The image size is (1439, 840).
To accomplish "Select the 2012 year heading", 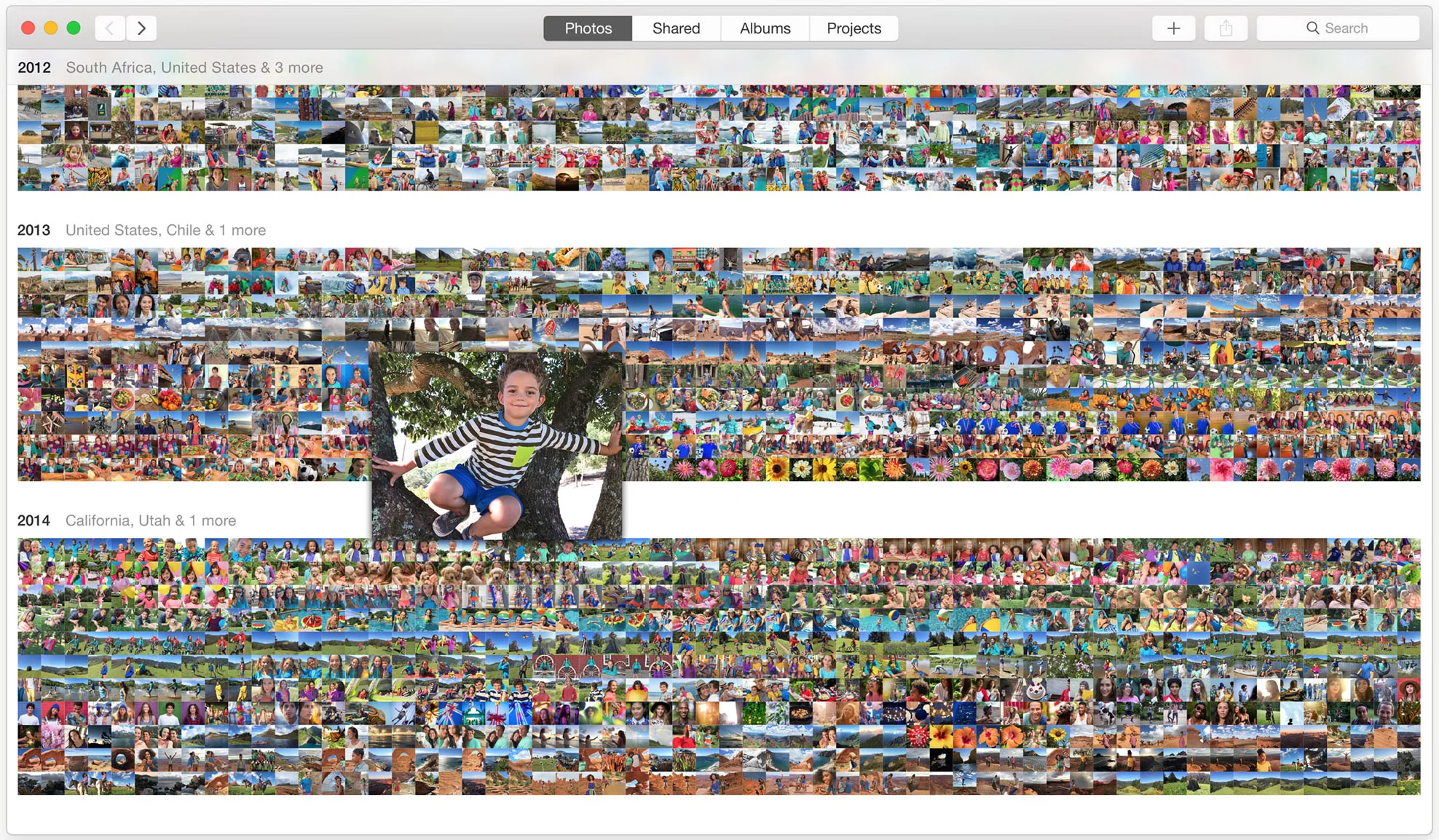I will point(34,68).
